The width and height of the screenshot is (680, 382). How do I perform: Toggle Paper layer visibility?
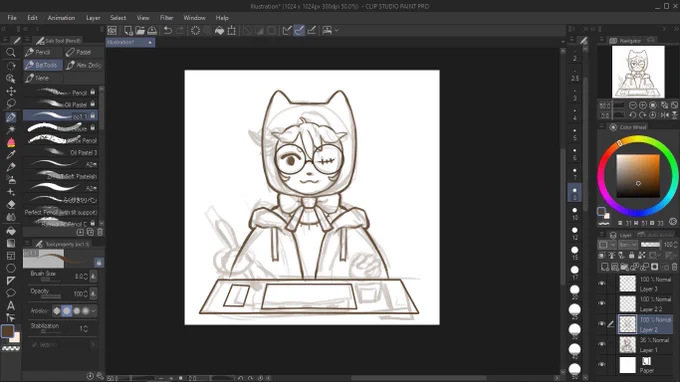point(602,365)
